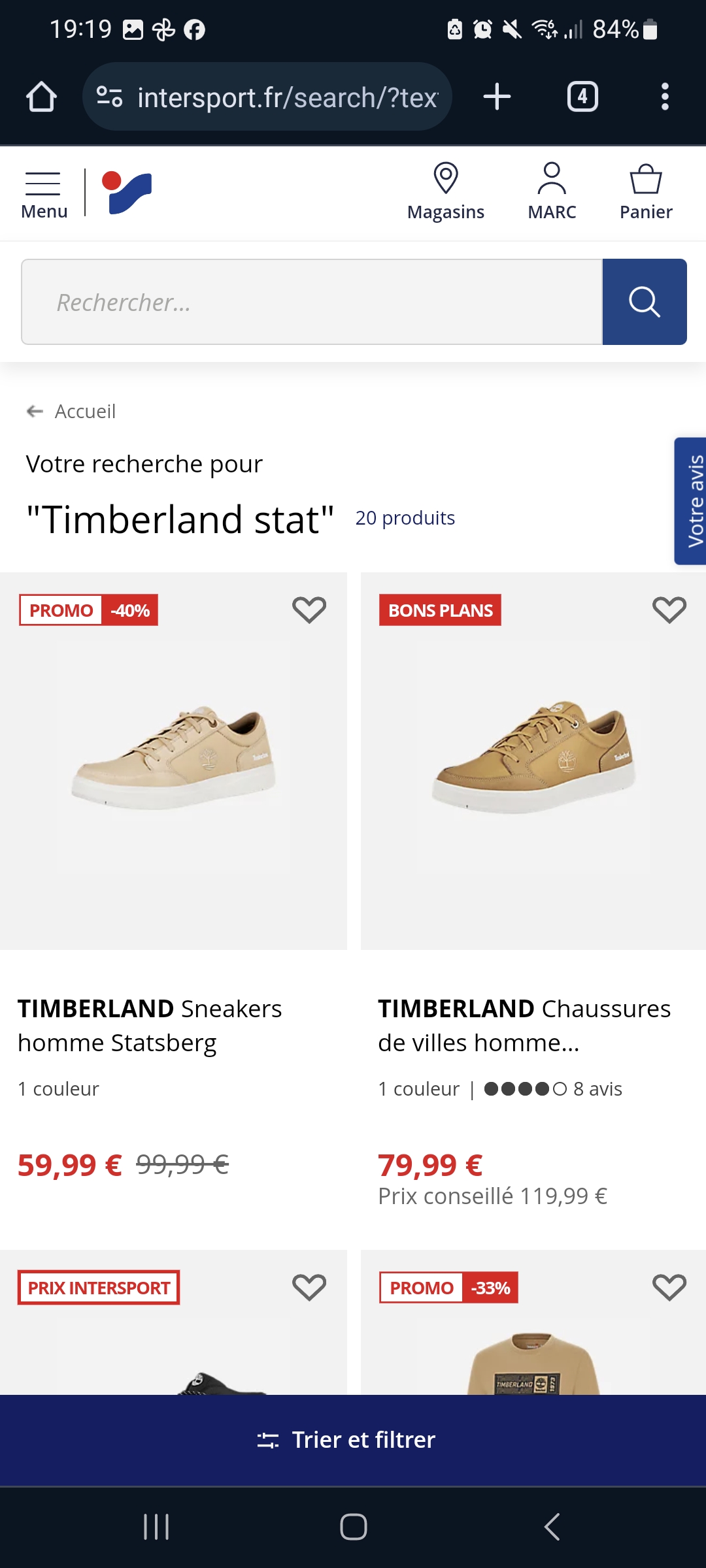Screen dimensions: 706x1568
Task: Open the Panier shopping basket
Action: [x=646, y=193]
